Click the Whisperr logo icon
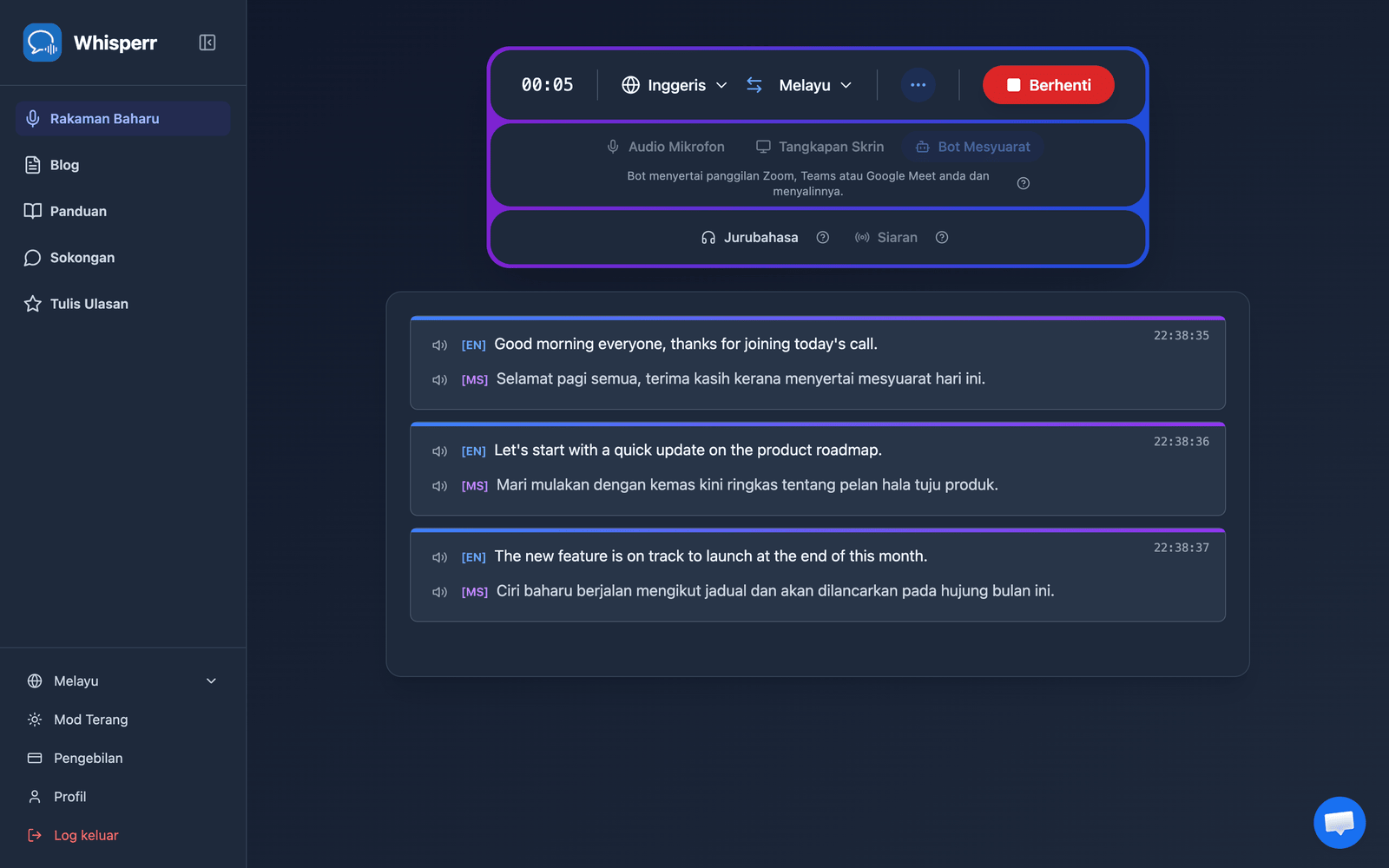This screenshot has width=1389, height=868. point(43,43)
